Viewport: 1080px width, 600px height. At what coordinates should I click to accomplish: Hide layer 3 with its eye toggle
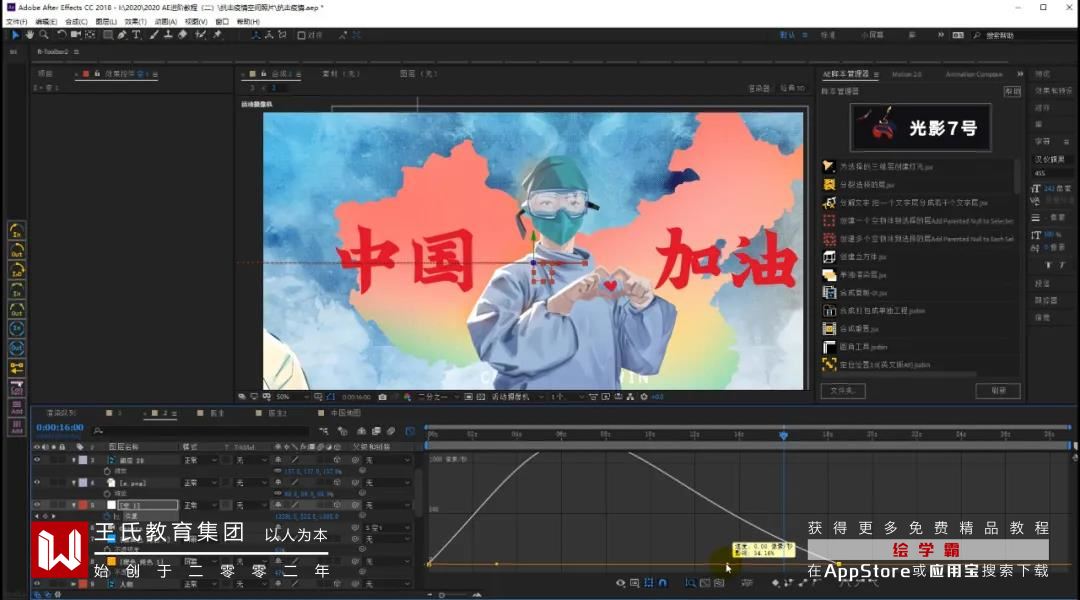(x=37, y=459)
